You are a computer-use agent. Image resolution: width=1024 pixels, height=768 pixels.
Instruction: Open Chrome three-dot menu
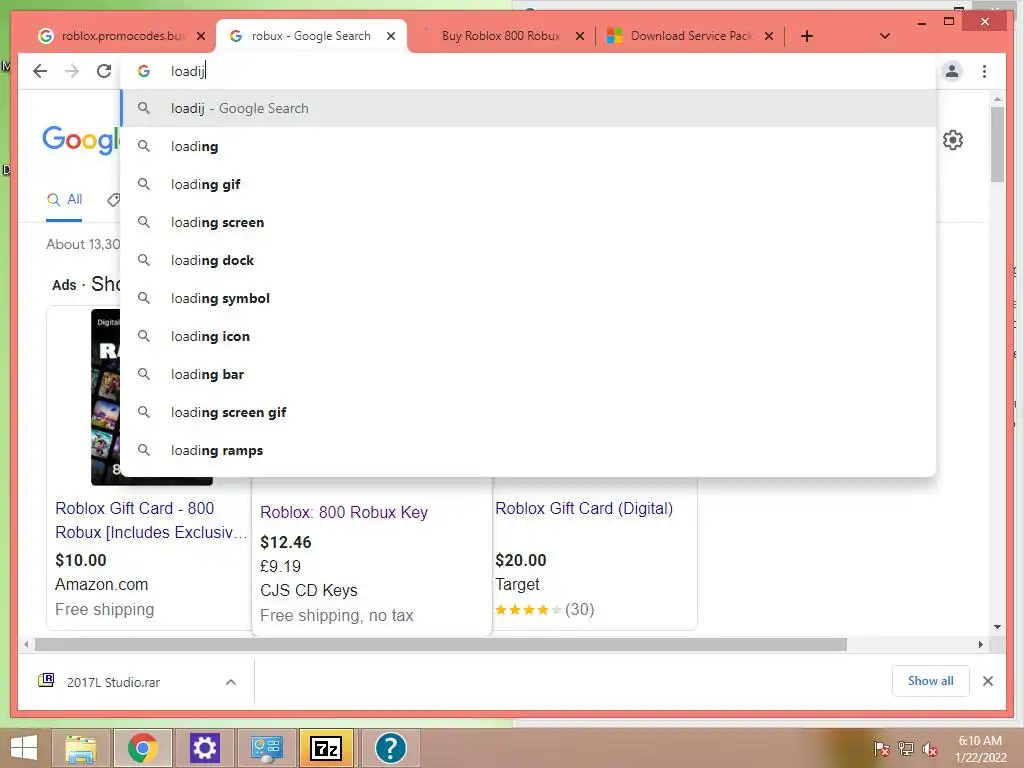click(x=984, y=71)
